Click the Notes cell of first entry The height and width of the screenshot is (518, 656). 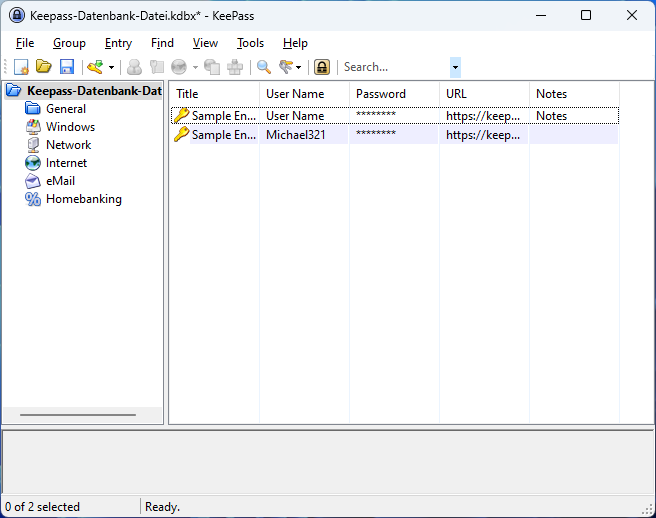(551, 116)
